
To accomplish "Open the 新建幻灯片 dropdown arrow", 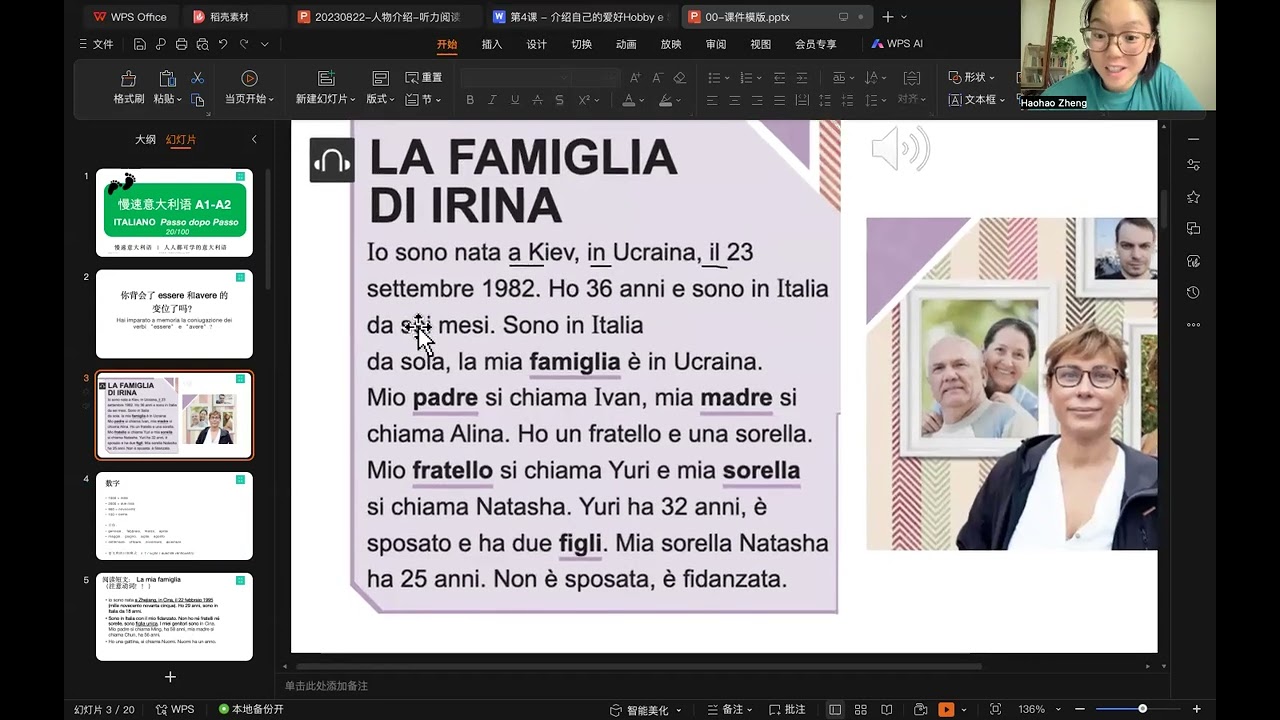I will [x=352, y=100].
